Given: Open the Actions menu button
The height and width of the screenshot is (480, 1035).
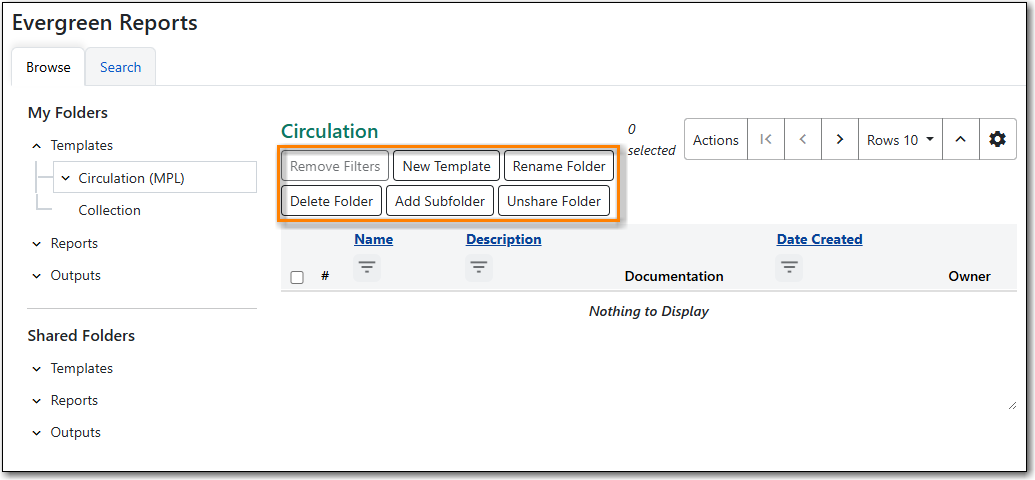Looking at the screenshot, I should (x=715, y=140).
